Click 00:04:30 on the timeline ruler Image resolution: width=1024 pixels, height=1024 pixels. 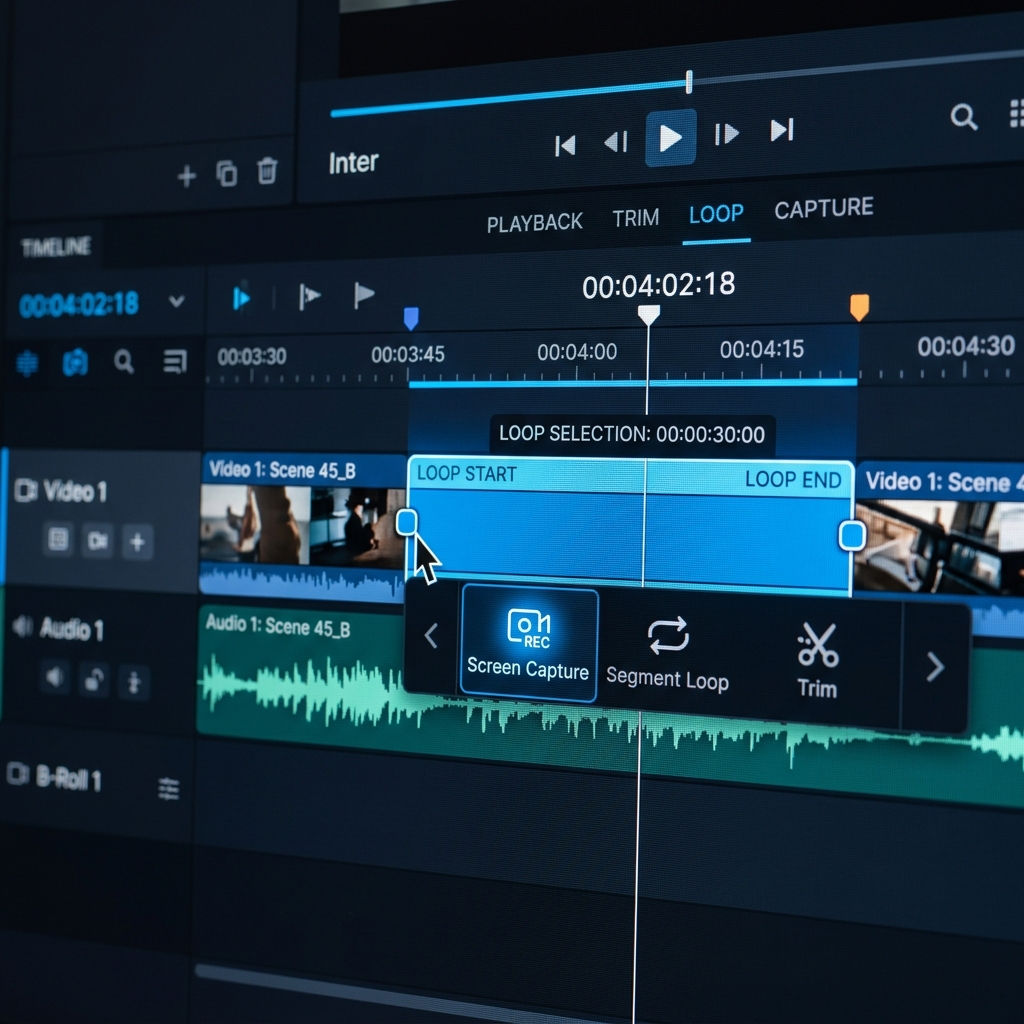966,345
